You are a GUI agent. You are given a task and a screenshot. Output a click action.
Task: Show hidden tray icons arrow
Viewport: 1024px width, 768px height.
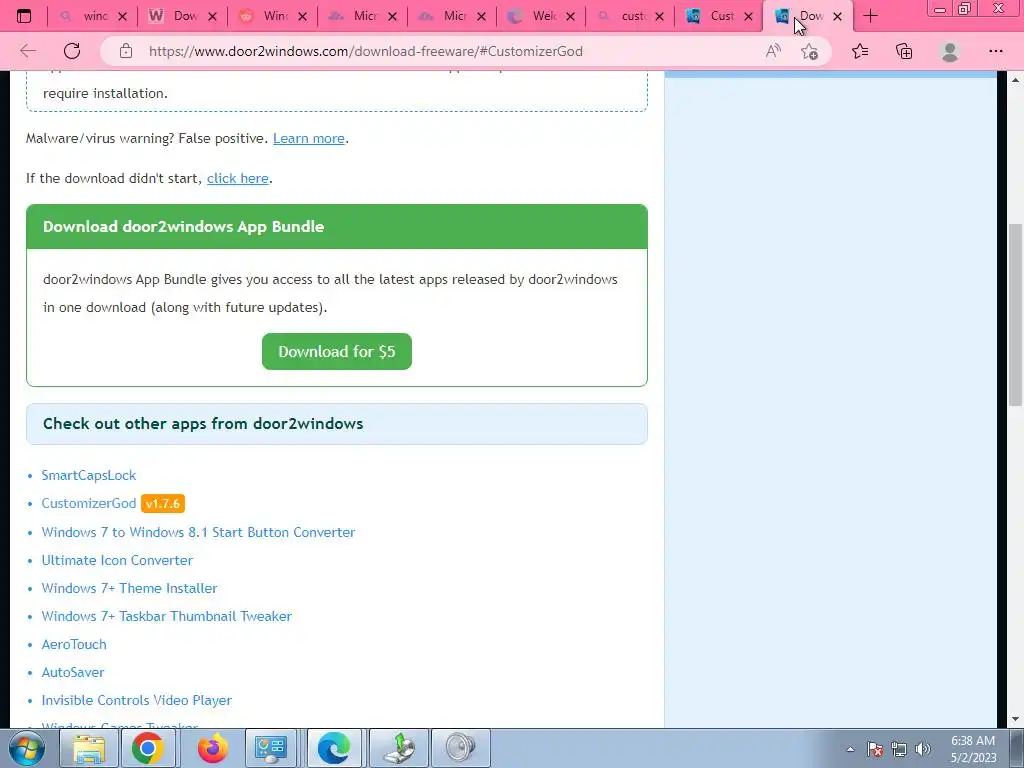tap(850, 749)
